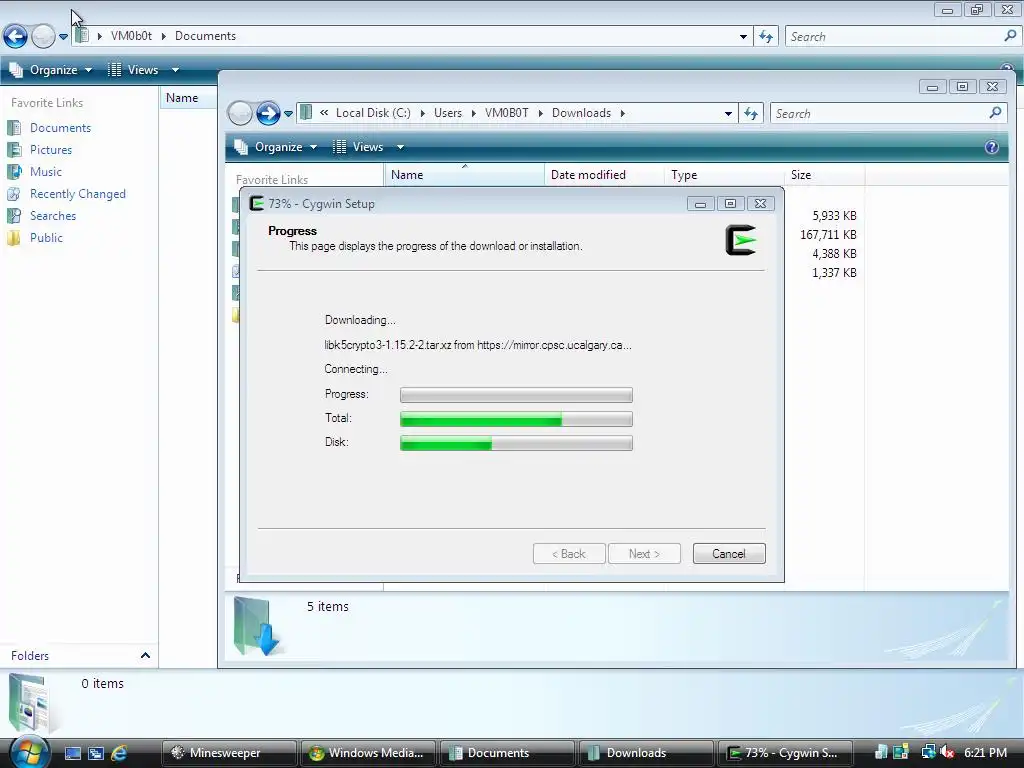
Task: Expand address bar history in Documents window
Action: [x=743, y=37]
